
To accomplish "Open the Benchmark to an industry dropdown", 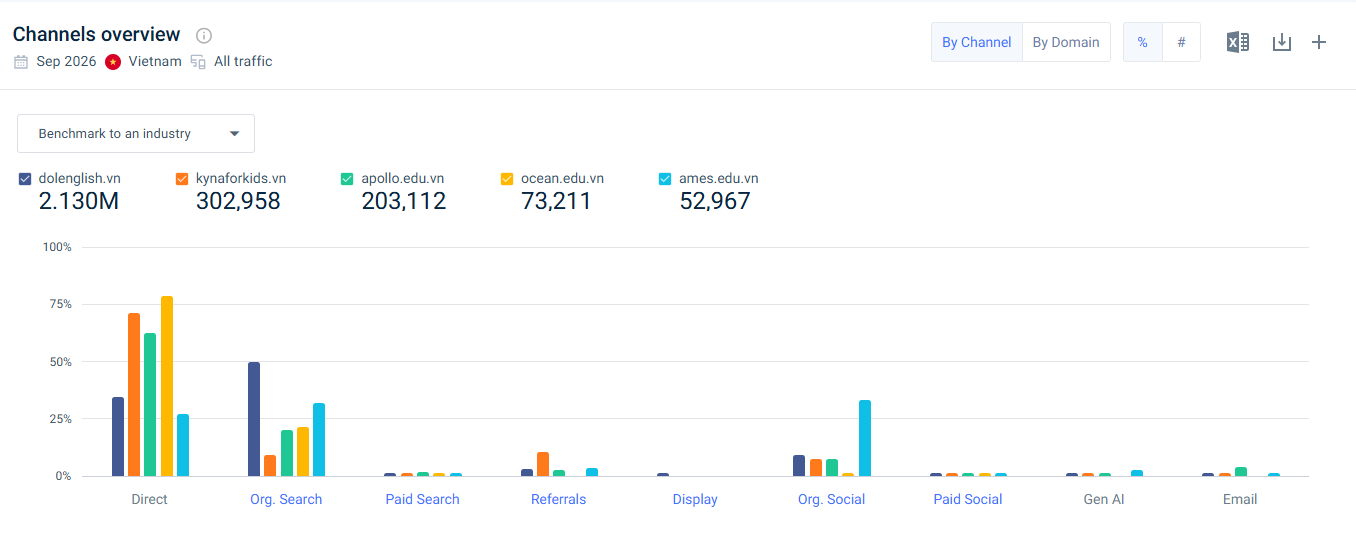I will [136, 133].
